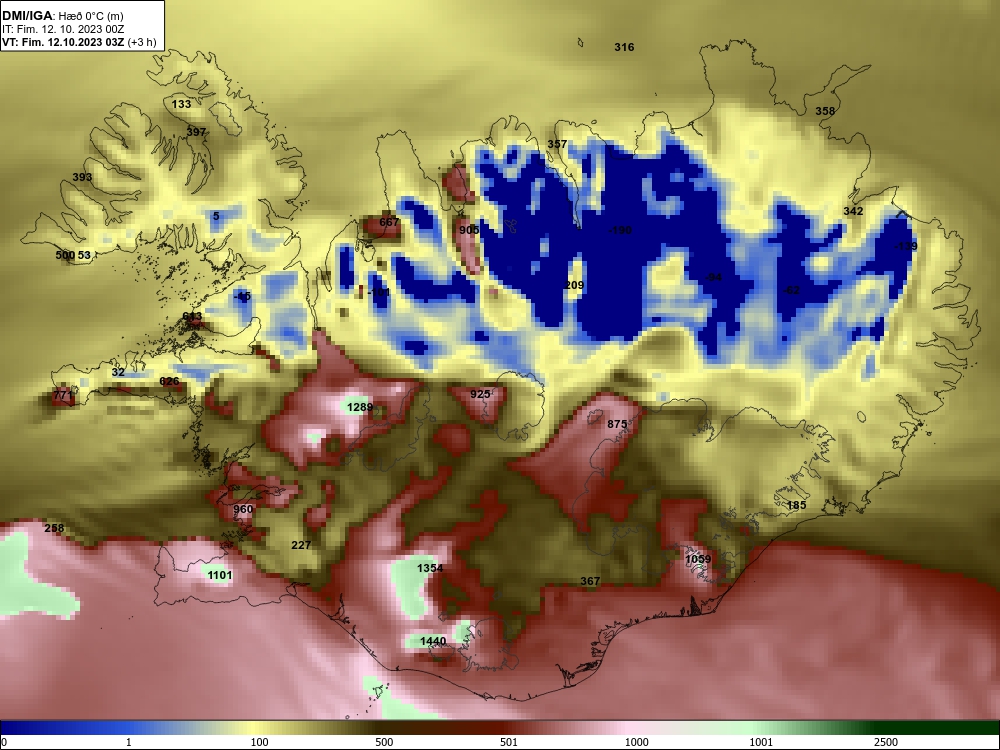Click the map value 771

coord(63,395)
